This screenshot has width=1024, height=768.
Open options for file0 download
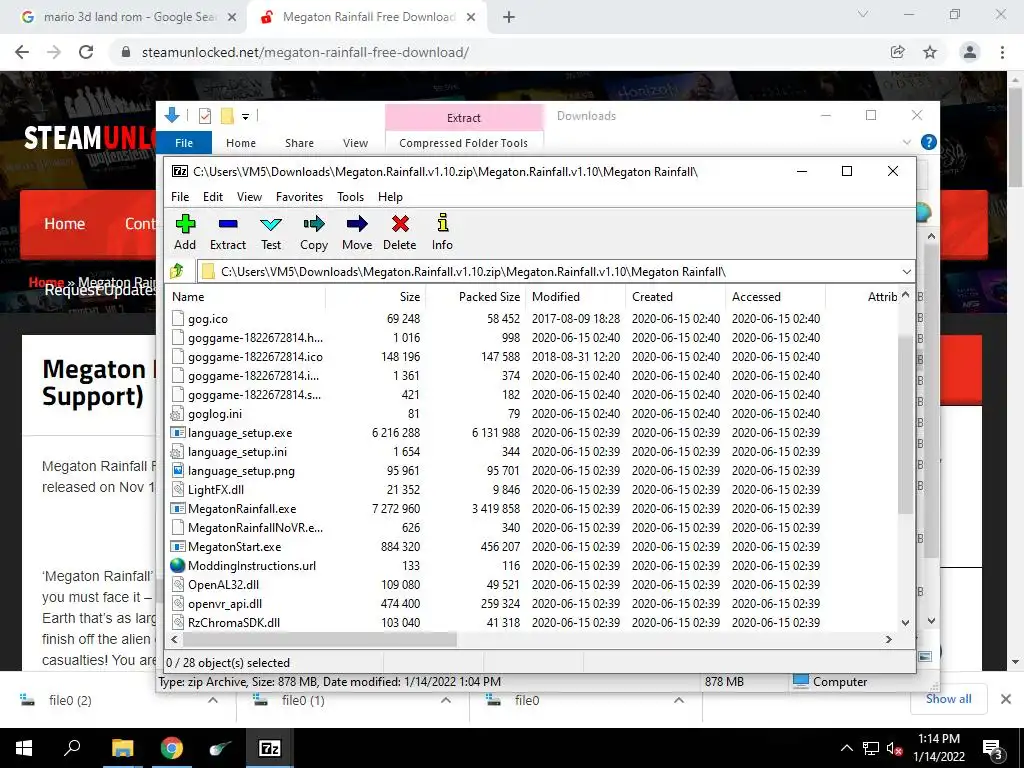click(x=679, y=700)
